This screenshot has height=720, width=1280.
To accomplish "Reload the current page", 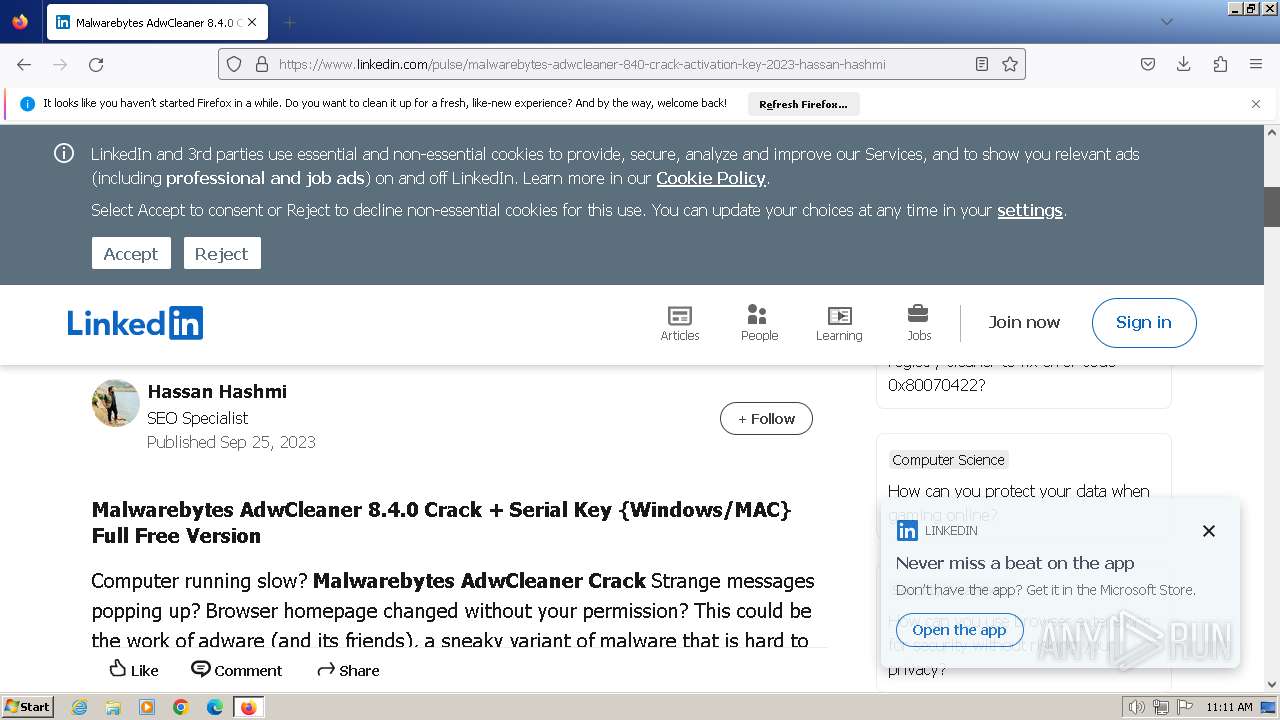I will (x=96, y=64).
